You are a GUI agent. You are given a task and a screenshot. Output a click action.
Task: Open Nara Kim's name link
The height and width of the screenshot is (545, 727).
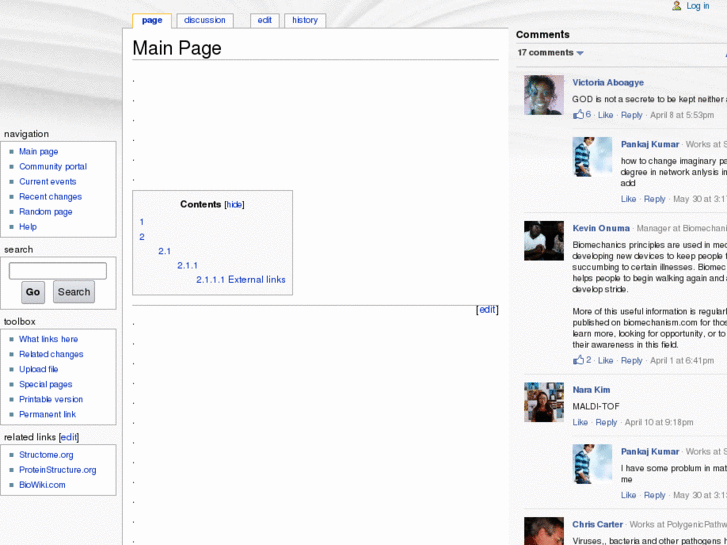click(x=591, y=390)
